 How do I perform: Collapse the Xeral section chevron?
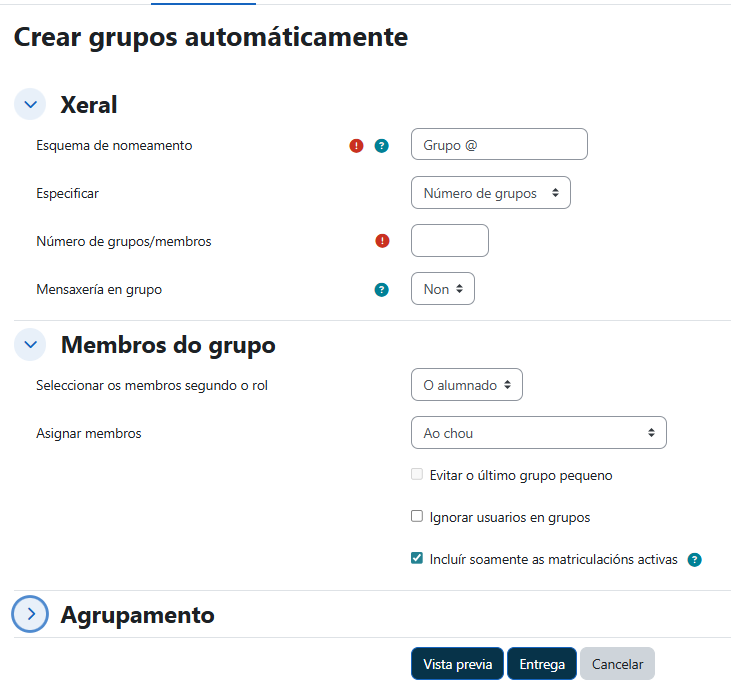click(30, 104)
